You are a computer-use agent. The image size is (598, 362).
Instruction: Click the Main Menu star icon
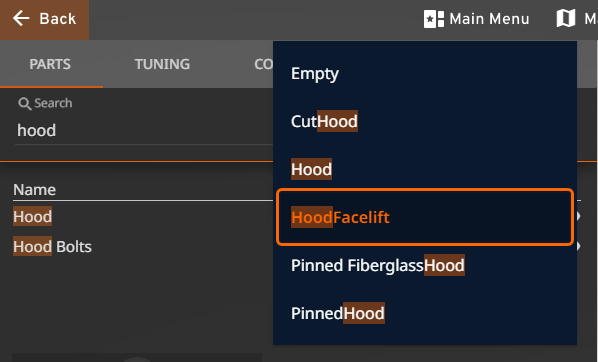click(x=434, y=19)
